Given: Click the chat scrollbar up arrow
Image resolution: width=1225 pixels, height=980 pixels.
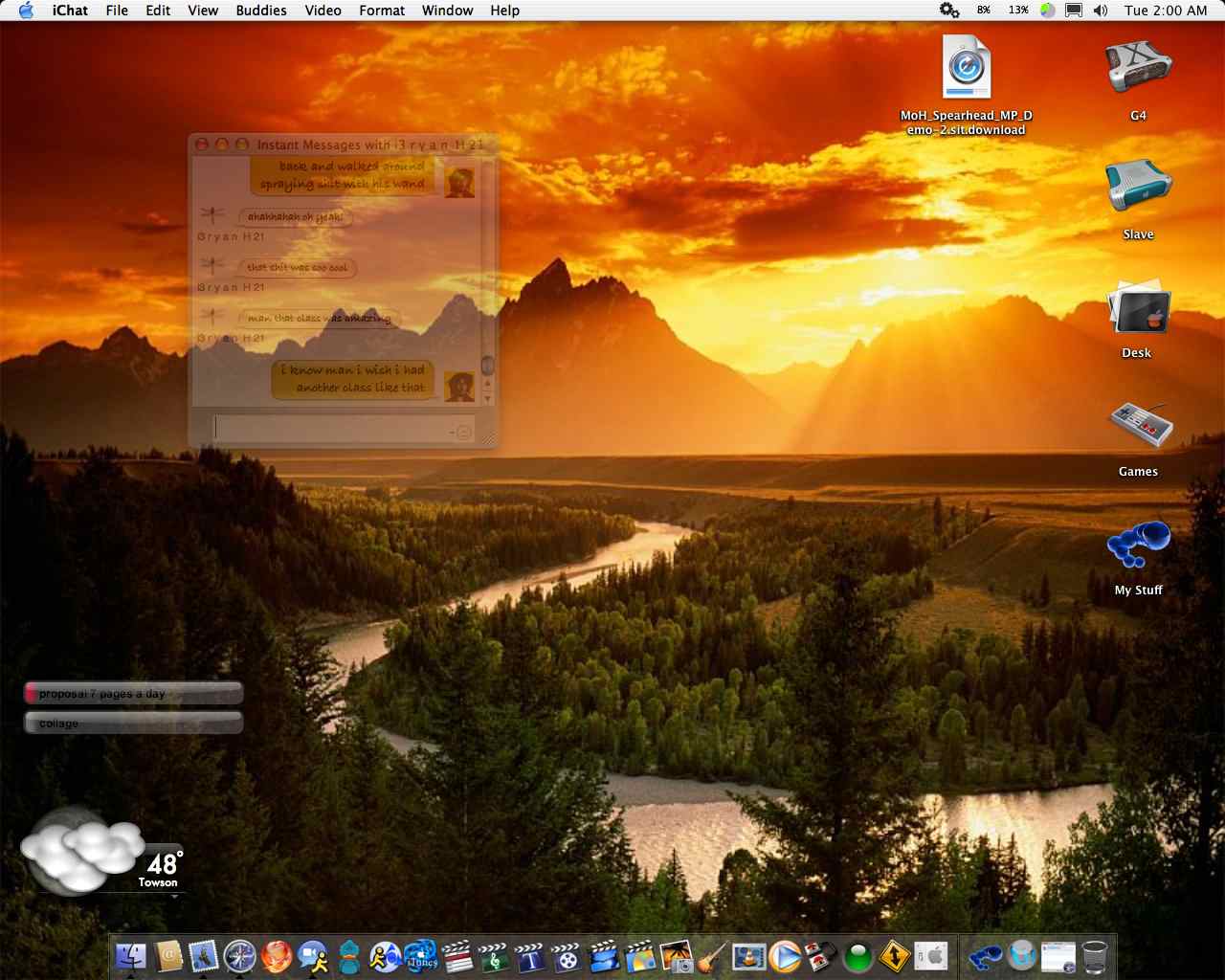Looking at the screenshot, I should pos(487,384).
